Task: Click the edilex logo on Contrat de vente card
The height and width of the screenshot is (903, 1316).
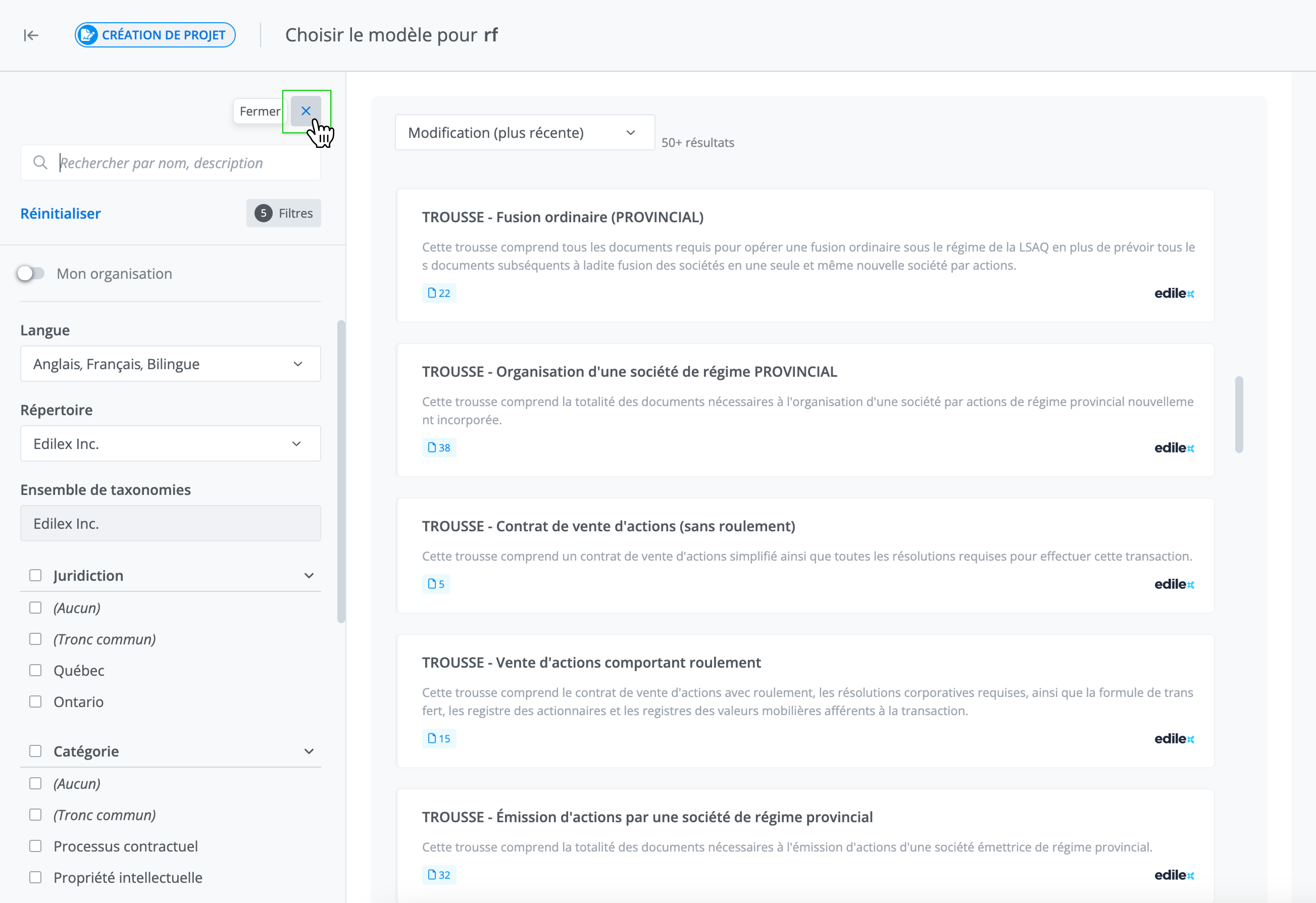Action: (x=1174, y=584)
